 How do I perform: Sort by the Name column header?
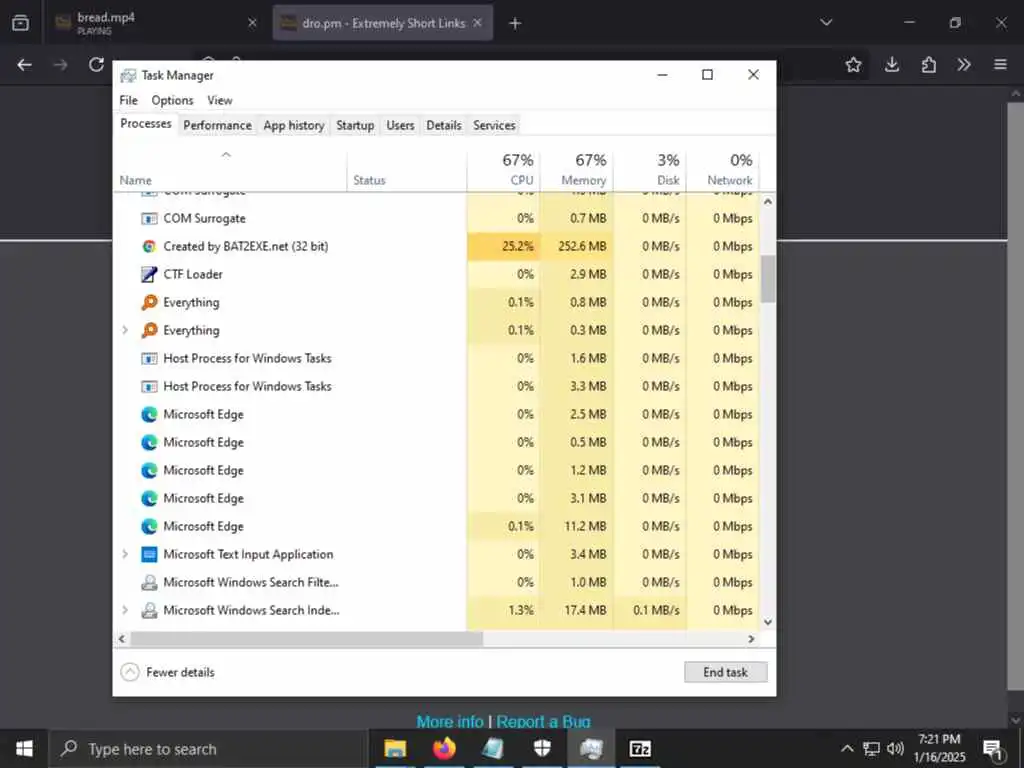[231, 170]
